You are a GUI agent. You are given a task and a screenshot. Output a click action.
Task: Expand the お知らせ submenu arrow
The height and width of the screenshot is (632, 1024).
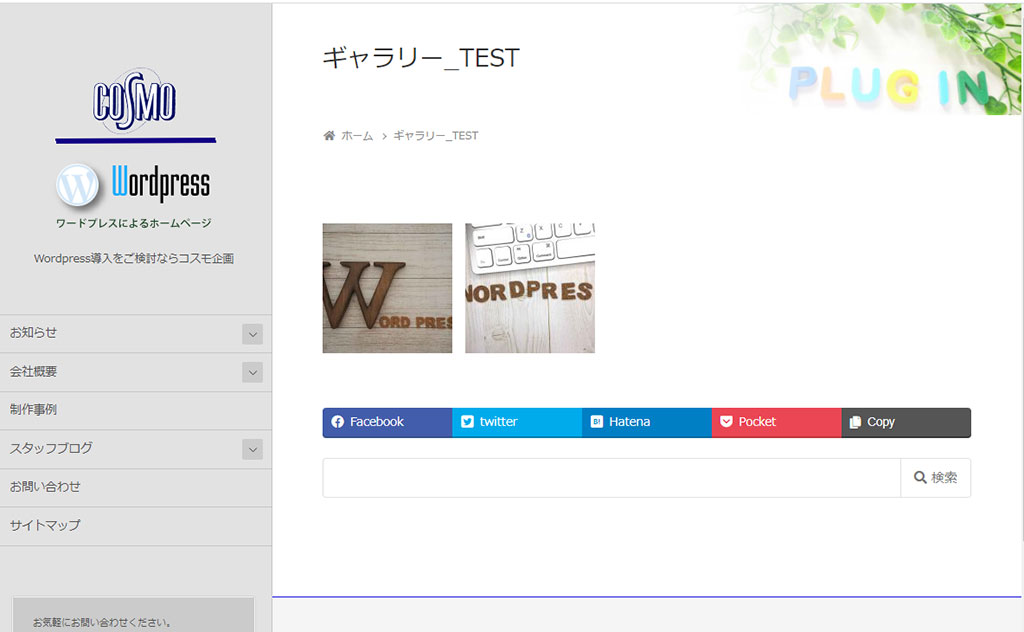252,334
